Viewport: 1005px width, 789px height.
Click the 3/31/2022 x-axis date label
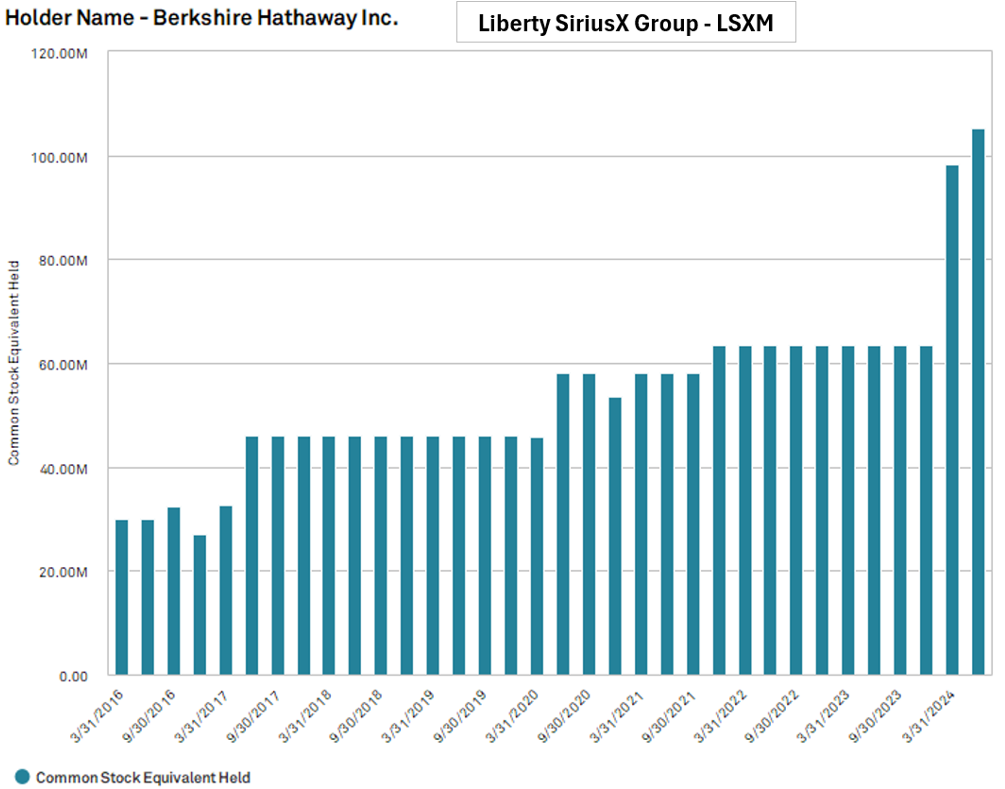[x=719, y=717]
